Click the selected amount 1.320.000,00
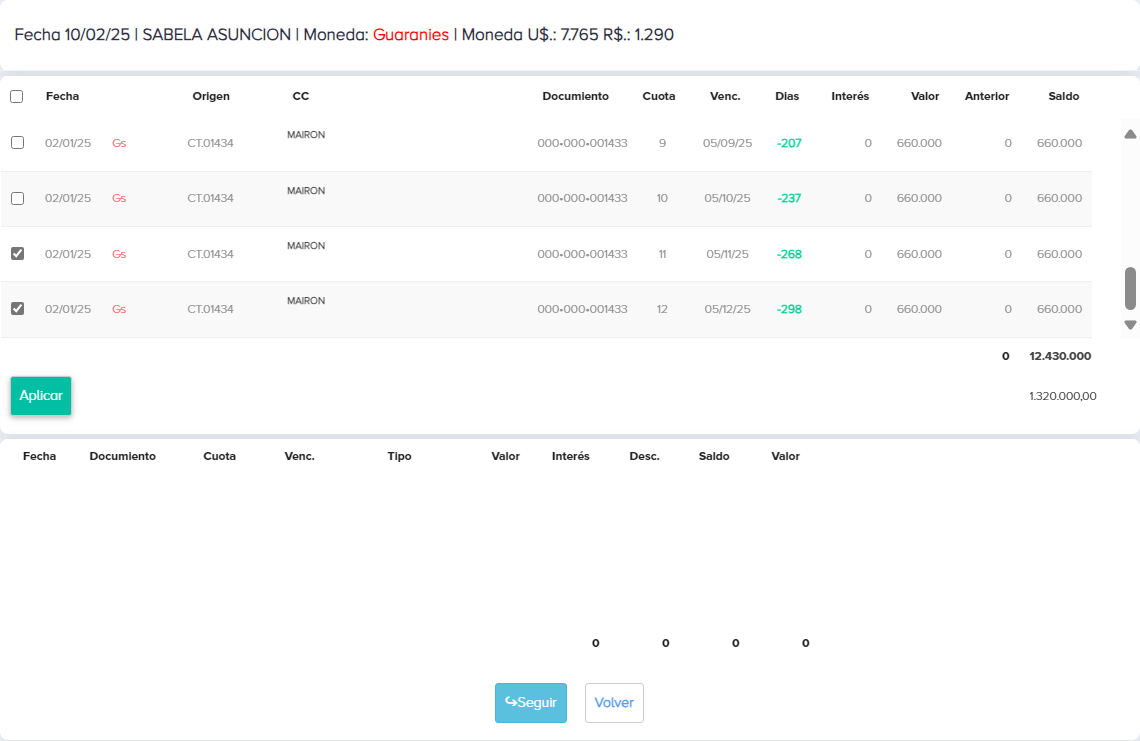This screenshot has width=1140, height=741. pyautogui.click(x=1062, y=396)
